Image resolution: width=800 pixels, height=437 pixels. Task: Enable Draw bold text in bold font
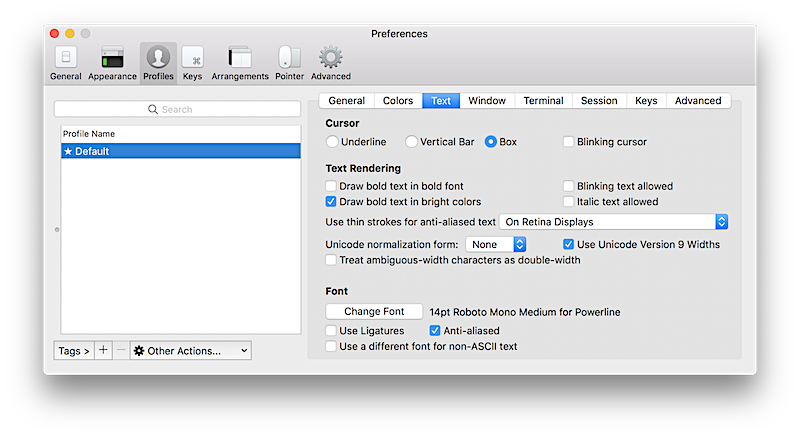tap(332, 186)
